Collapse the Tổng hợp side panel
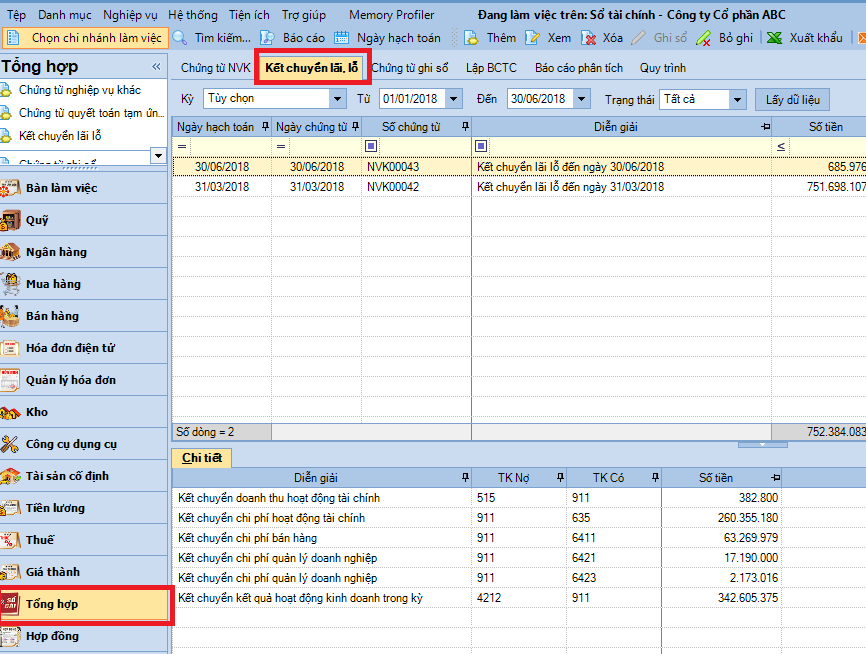The width and height of the screenshot is (866, 654). (156, 67)
